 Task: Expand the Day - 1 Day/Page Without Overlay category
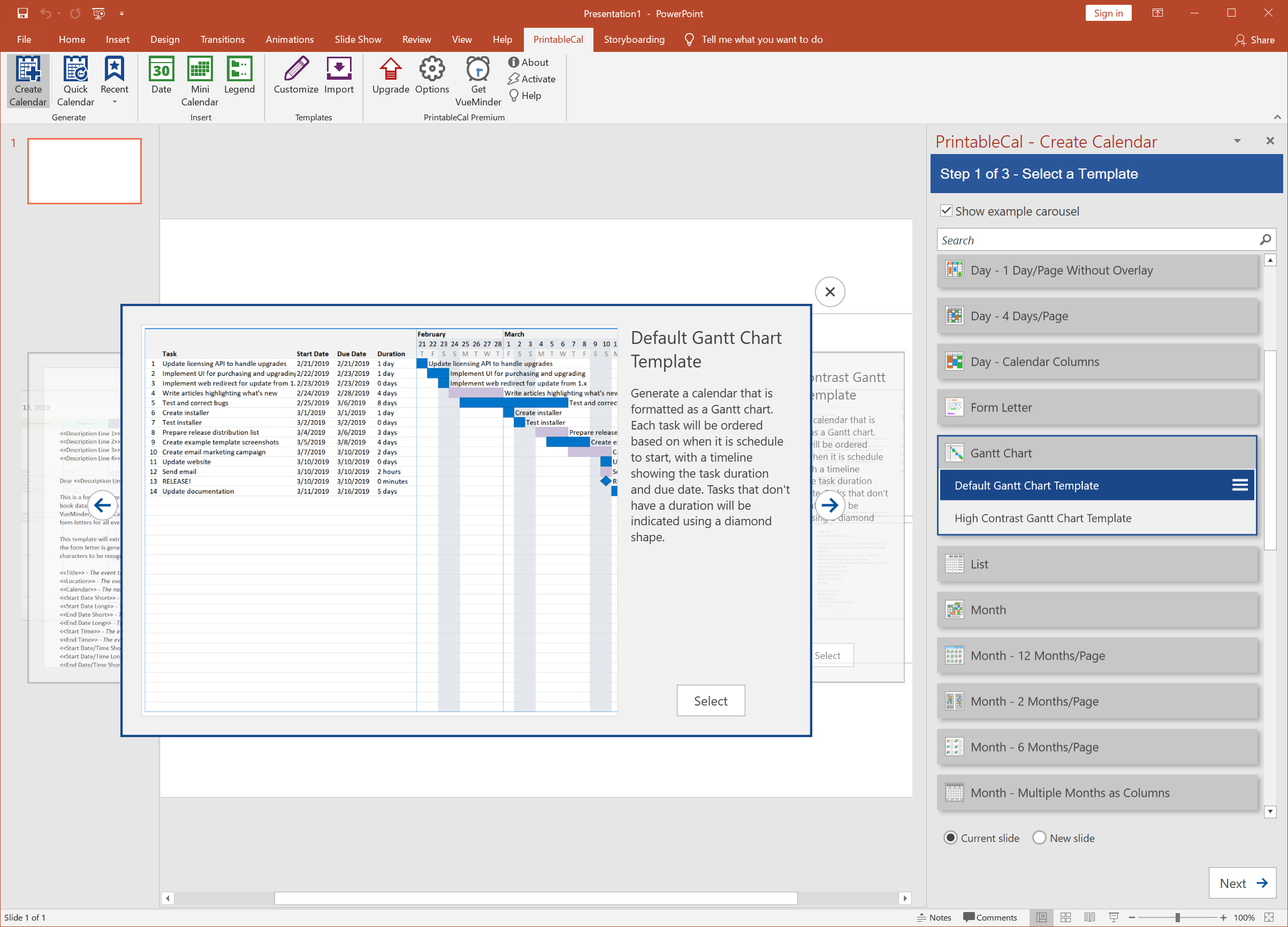pyautogui.click(x=1097, y=270)
